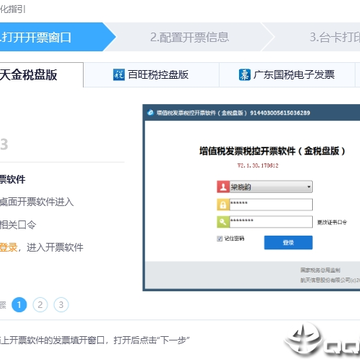Image resolution: width=360 pixels, height=360 pixels.
Task: Click the 百旺税控盘版 blue logo icon
Action: pyautogui.click(x=119, y=75)
